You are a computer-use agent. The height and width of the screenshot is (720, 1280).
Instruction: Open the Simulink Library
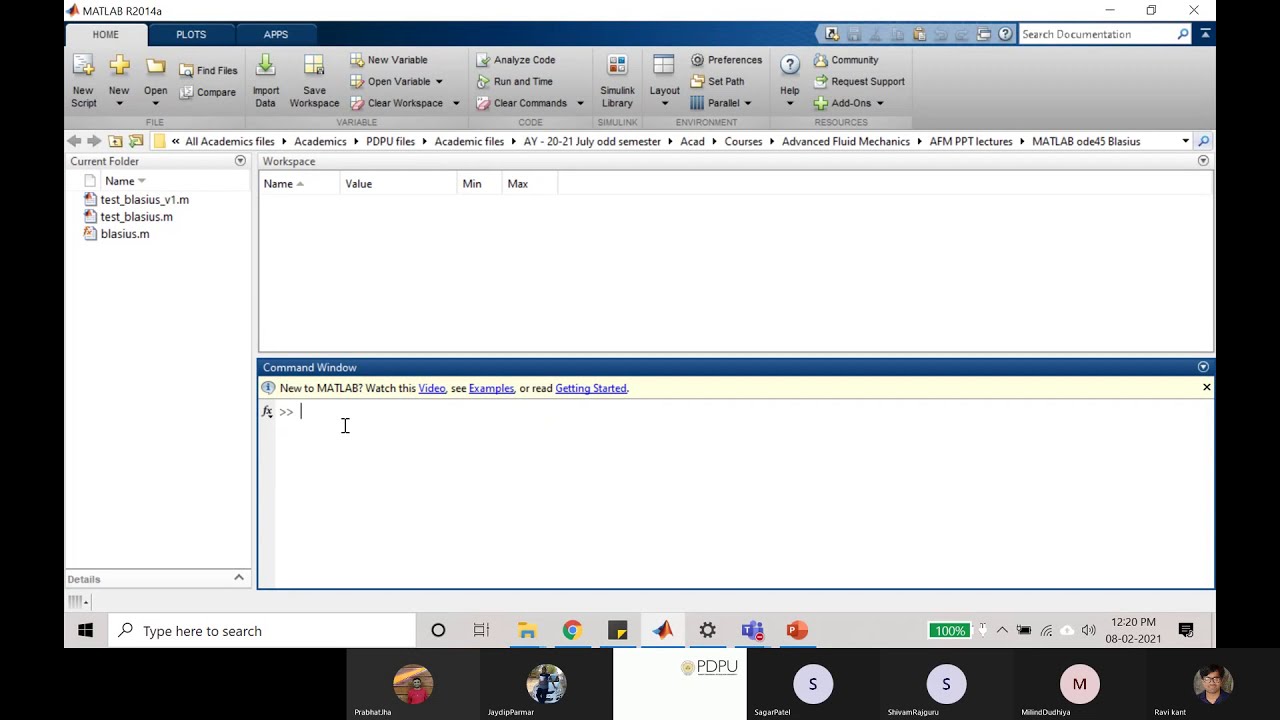(617, 81)
